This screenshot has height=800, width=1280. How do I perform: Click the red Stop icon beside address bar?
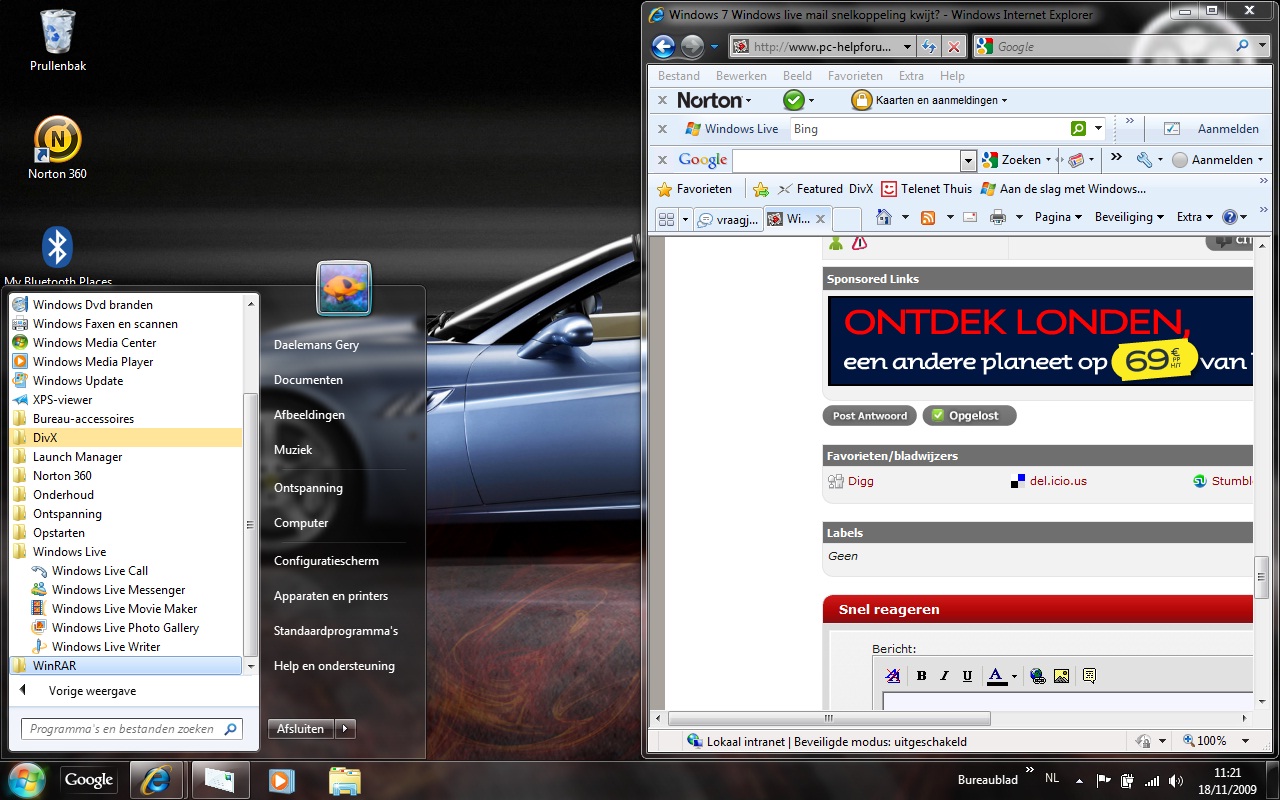[954, 46]
